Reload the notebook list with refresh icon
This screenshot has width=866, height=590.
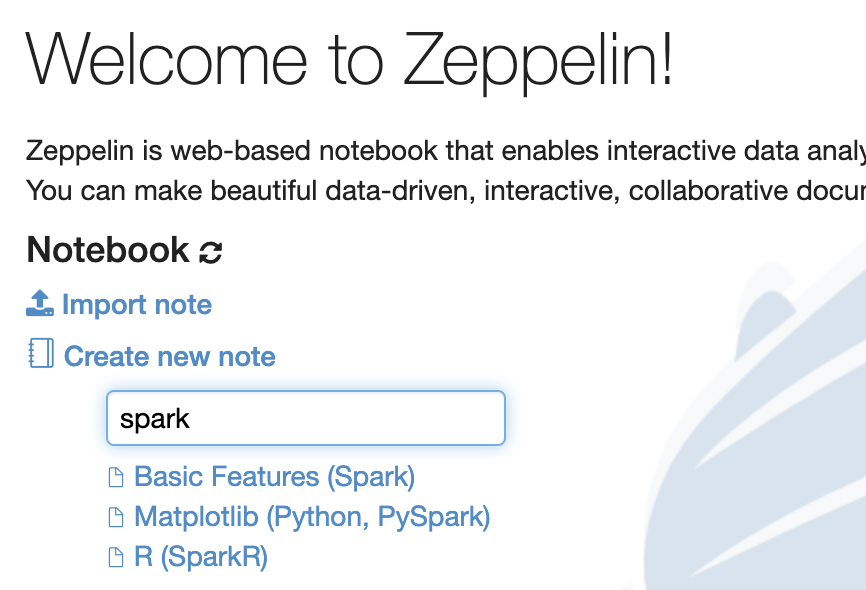point(210,253)
